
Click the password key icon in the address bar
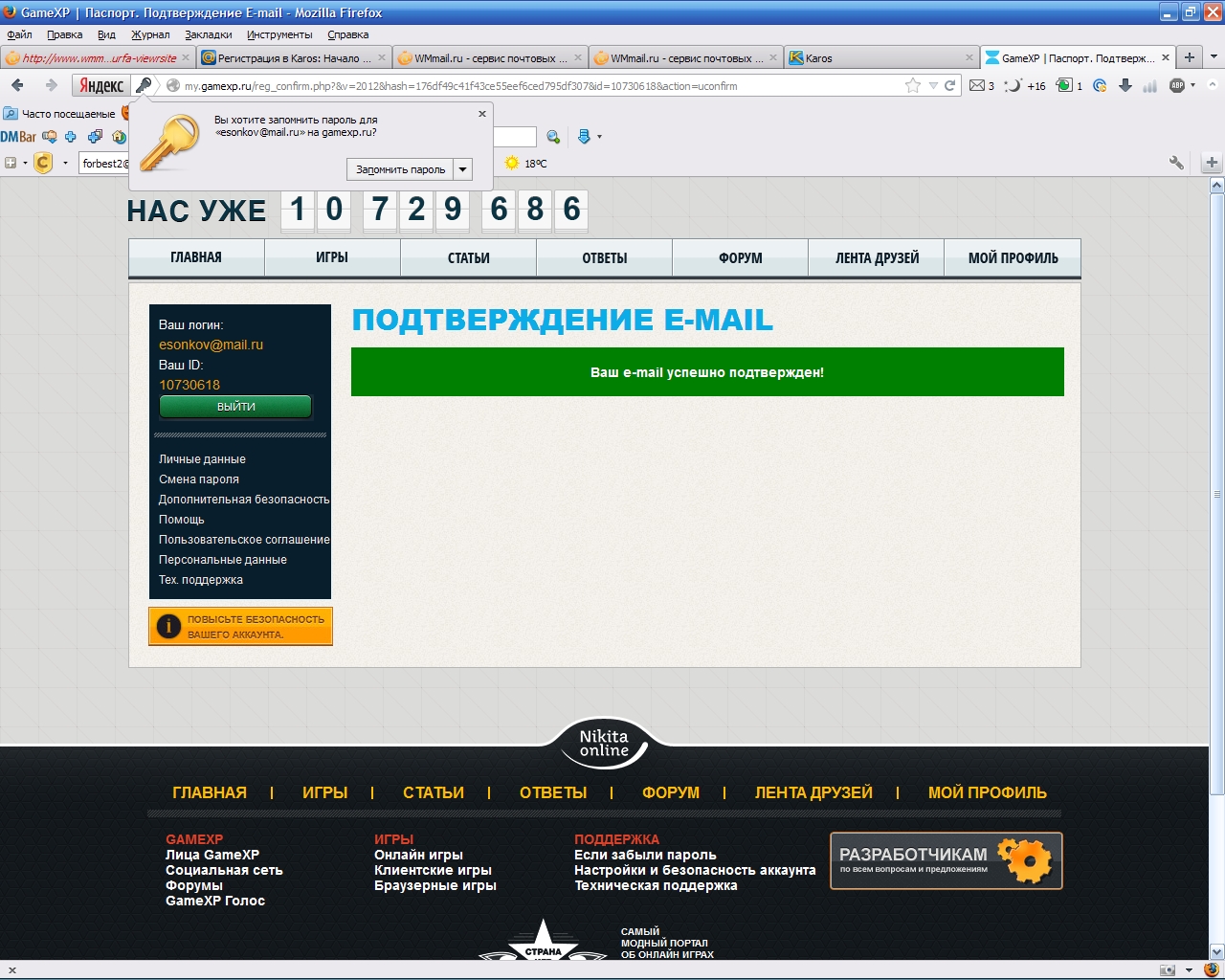click(144, 85)
